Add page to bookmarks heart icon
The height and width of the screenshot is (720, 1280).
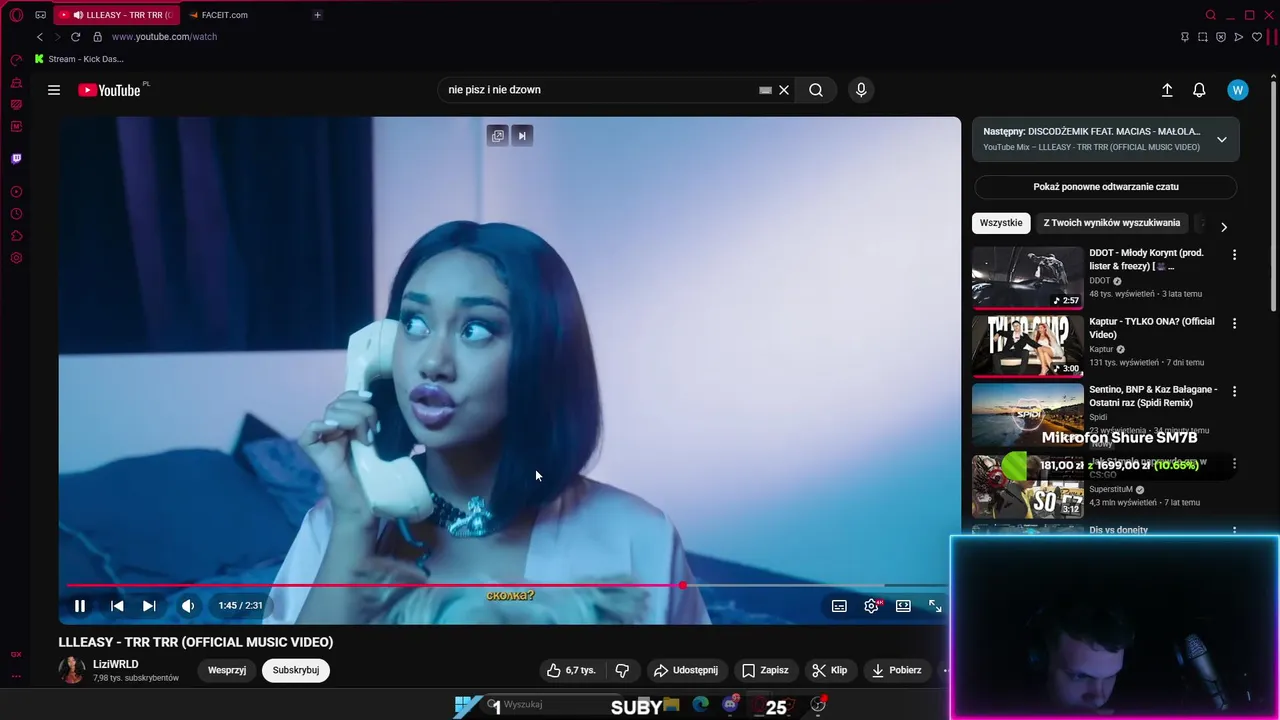click(1257, 37)
